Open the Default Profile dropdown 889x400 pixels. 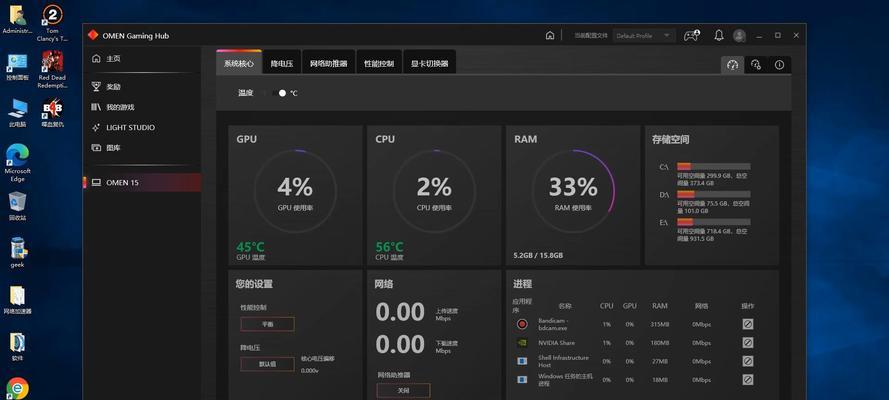tap(644, 36)
